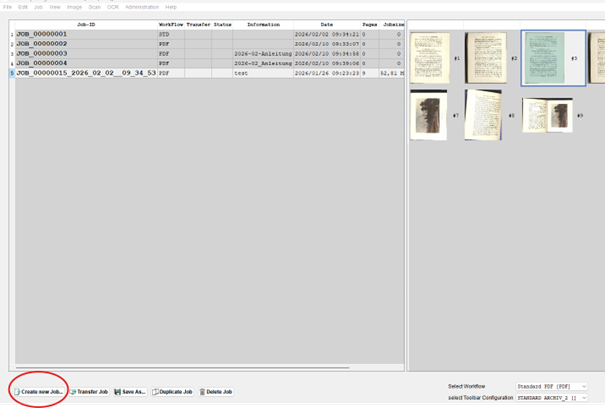Select job JOB_00000015_2026_02_02__09_34_53
This screenshot has width=605, height=408.
(85, 73)
